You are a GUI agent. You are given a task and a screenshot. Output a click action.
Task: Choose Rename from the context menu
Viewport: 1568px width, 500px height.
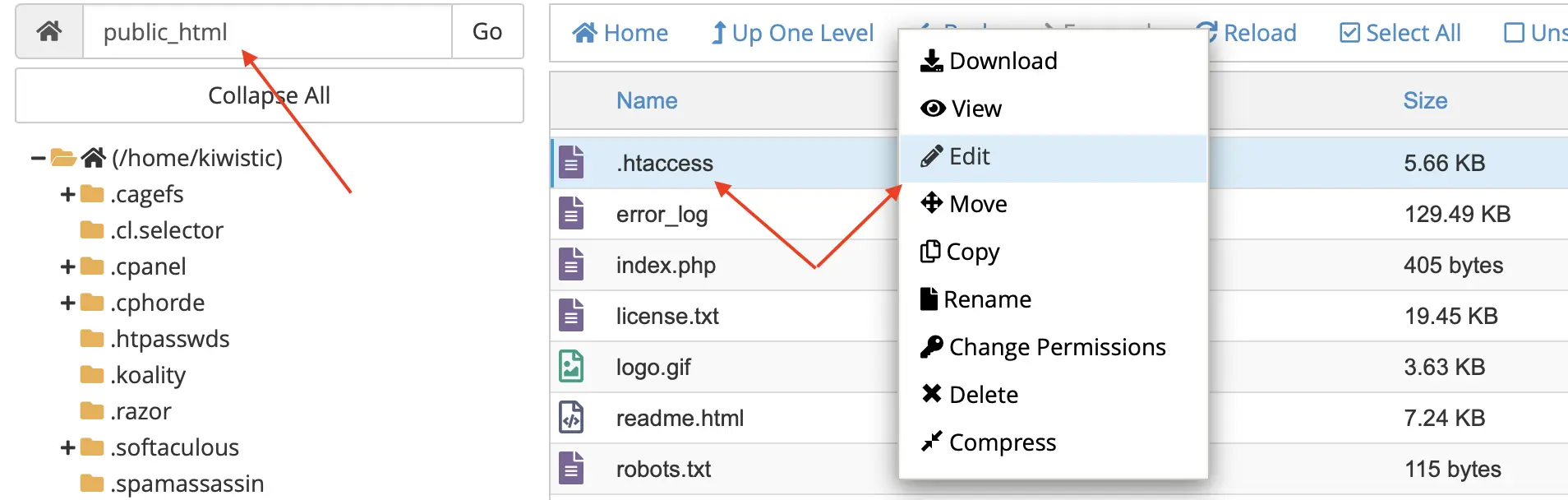coord(1054,299)
